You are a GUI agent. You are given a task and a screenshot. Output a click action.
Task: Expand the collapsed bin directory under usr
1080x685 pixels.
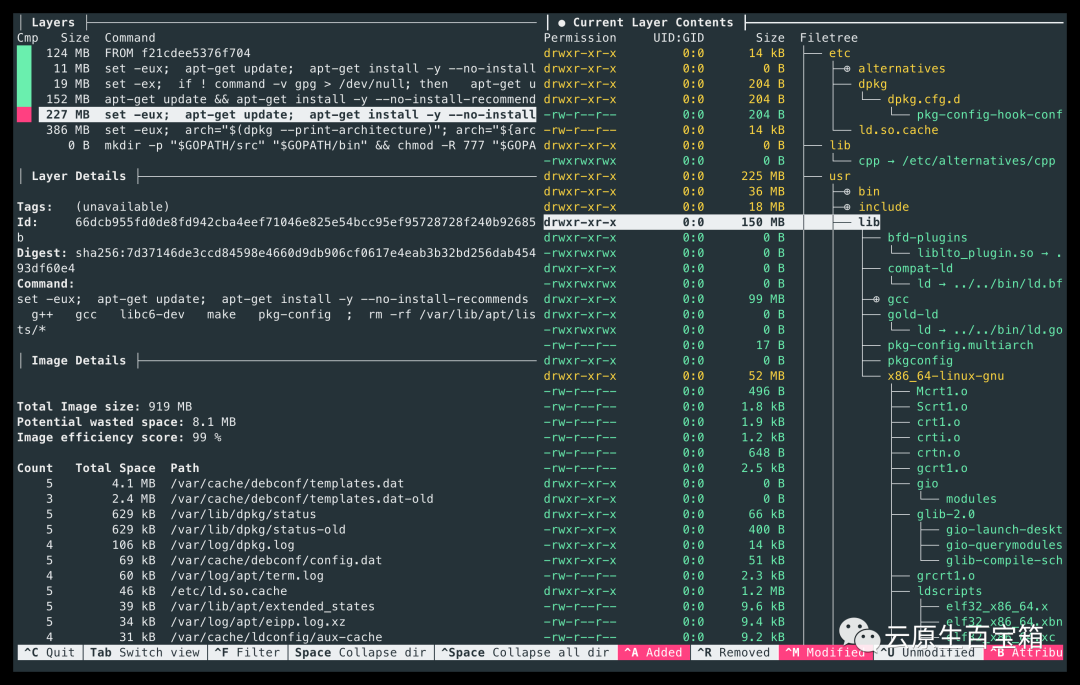pyautogui.click(x=847, y=191)
